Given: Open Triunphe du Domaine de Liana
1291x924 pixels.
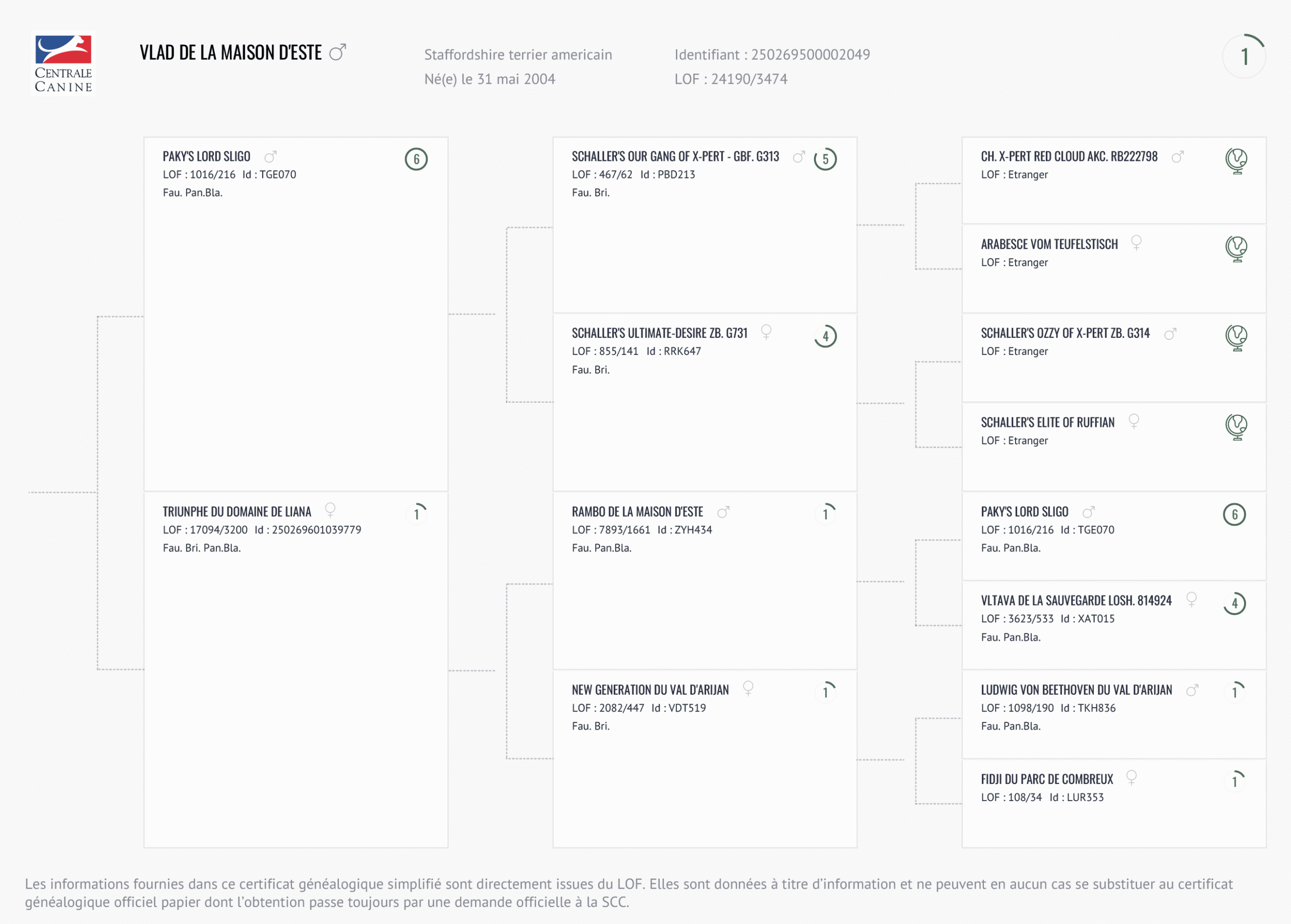Looking at the screenshot, I should click(x=237, y=512).
